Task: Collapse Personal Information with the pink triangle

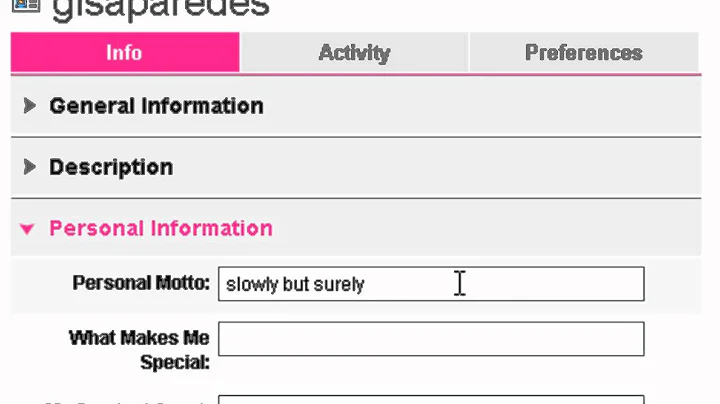Action: point(27,229)
